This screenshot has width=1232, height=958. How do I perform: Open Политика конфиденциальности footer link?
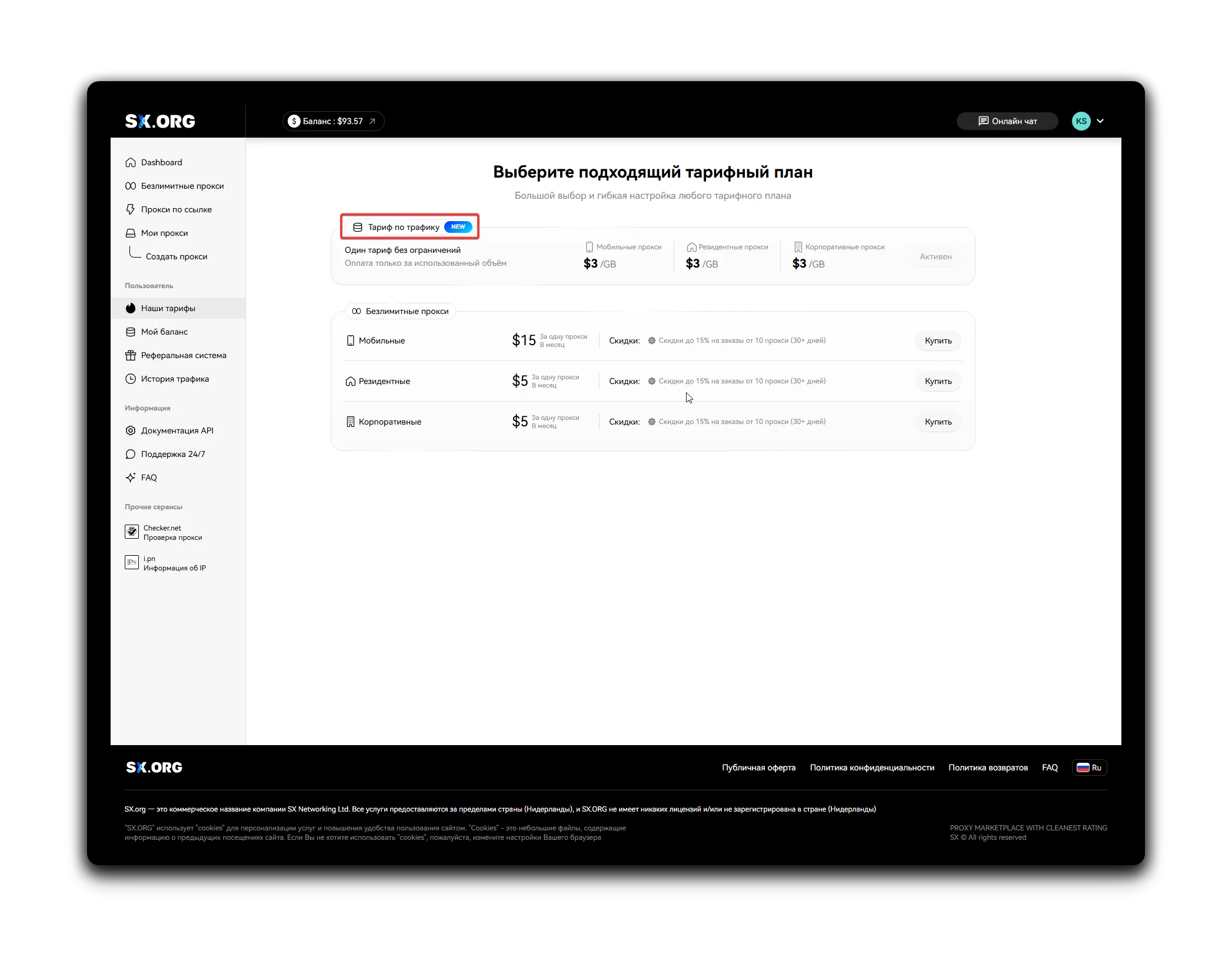[x=872, y=767]
